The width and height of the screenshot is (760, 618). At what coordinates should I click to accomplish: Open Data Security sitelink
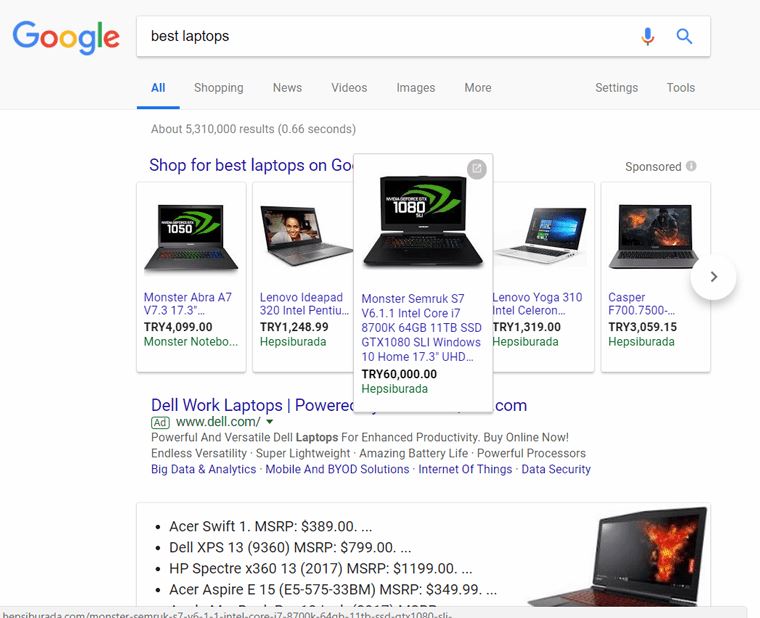tap(556, 469)
